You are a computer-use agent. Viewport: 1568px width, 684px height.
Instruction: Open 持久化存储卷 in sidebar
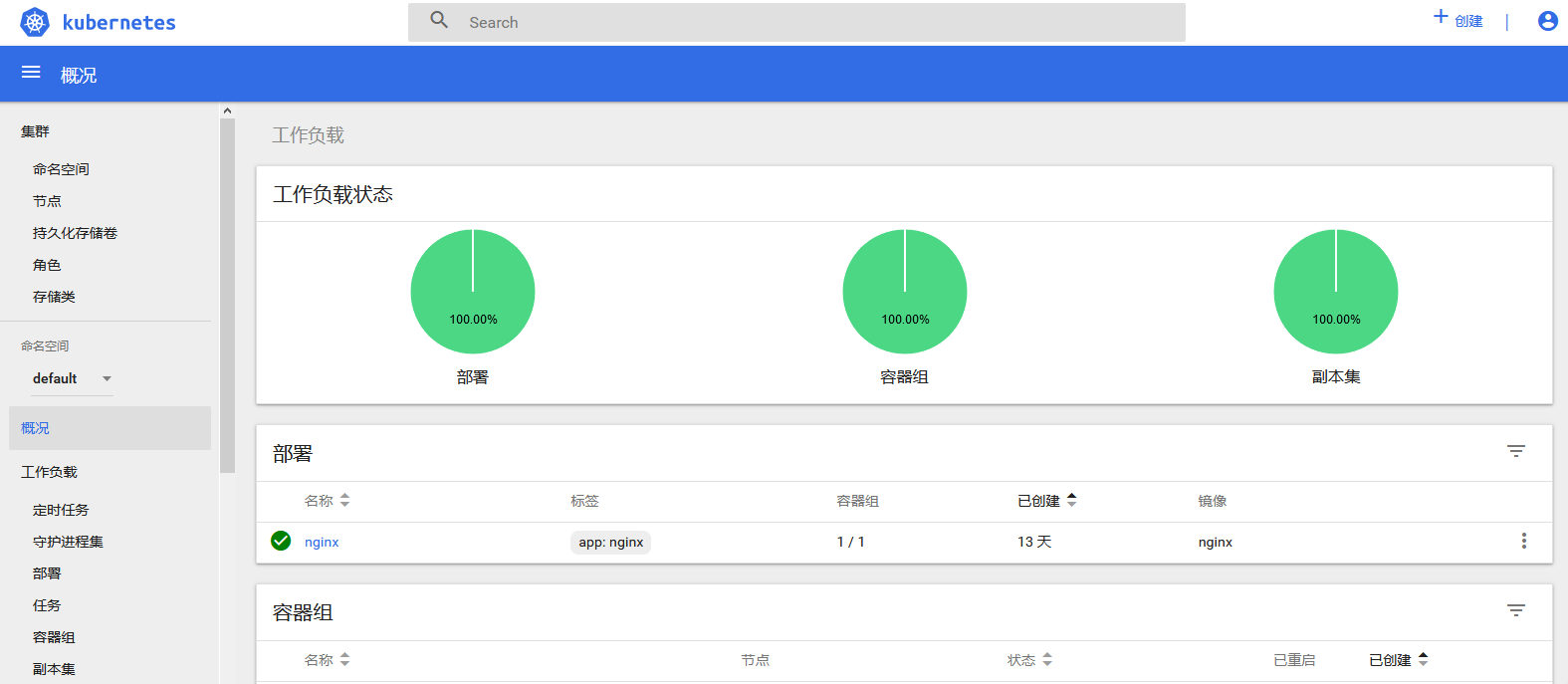coord(75,233)
